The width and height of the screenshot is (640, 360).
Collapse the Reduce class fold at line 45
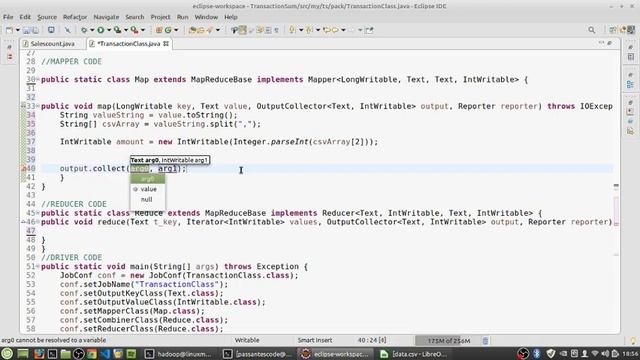click(x=38, y=213)
